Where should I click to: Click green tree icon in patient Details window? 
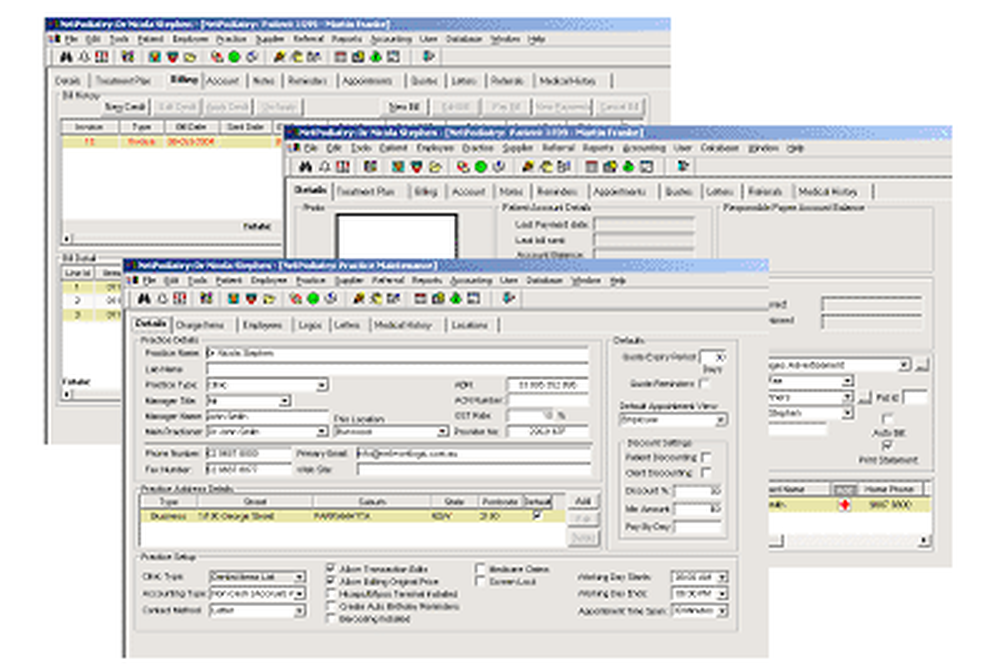629,167
